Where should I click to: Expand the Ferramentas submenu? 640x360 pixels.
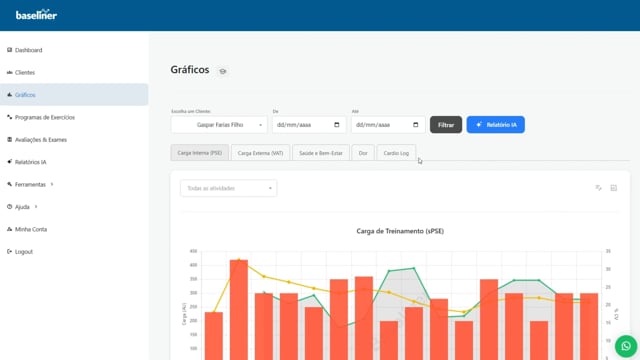[x=52, y=184]
